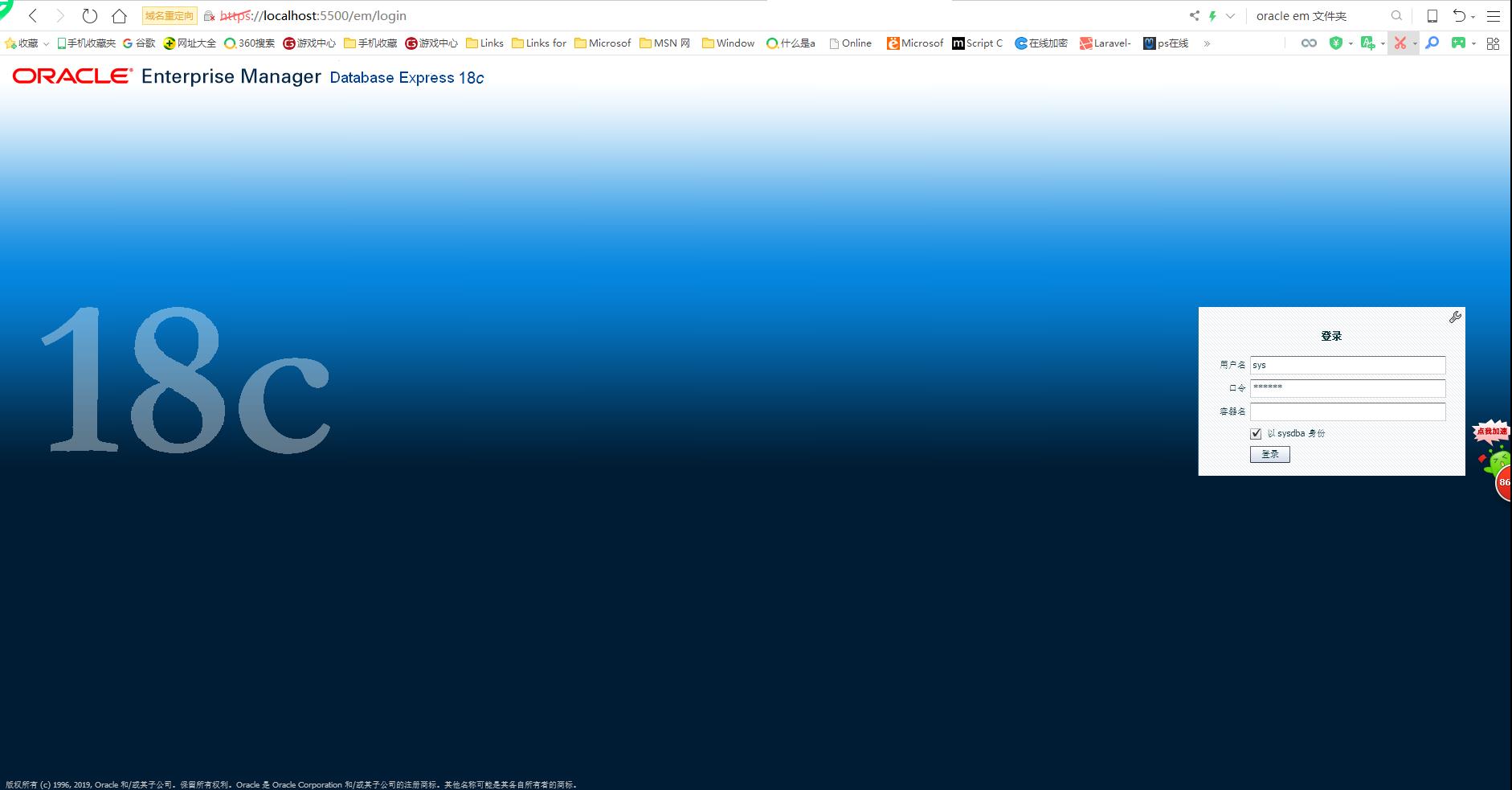Open the green gamepad game center icon
This screenshot has width=1512, height=790.
click(x=1458, y=43)
